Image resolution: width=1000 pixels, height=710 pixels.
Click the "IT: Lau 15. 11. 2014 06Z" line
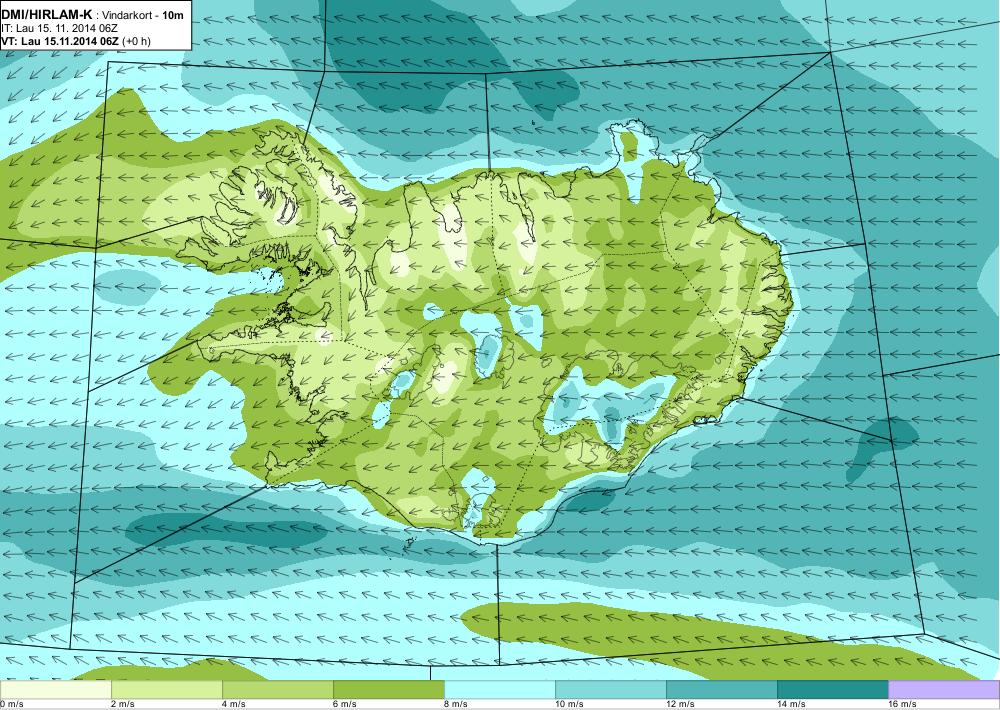60,28
